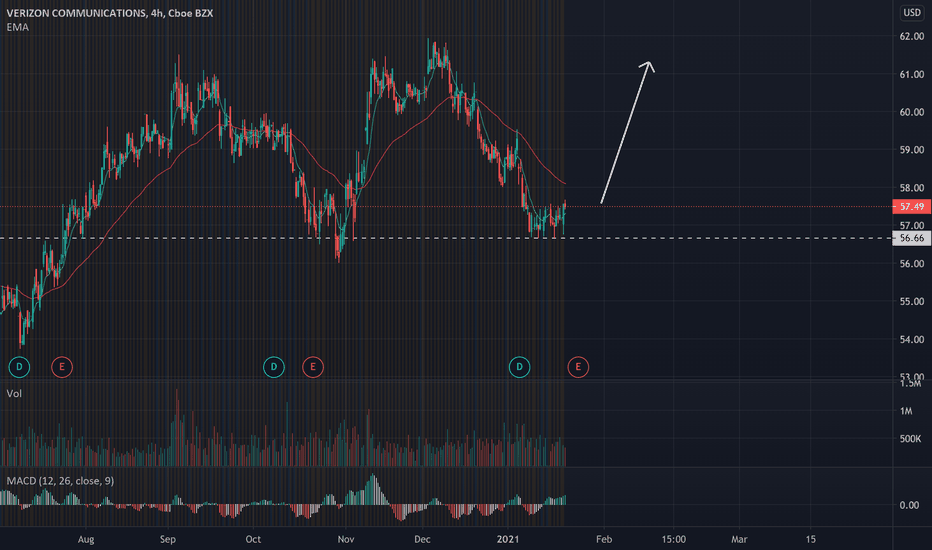
Task: Click the 56.66 horizontal line price label
Action: click(x=912, y=238)
